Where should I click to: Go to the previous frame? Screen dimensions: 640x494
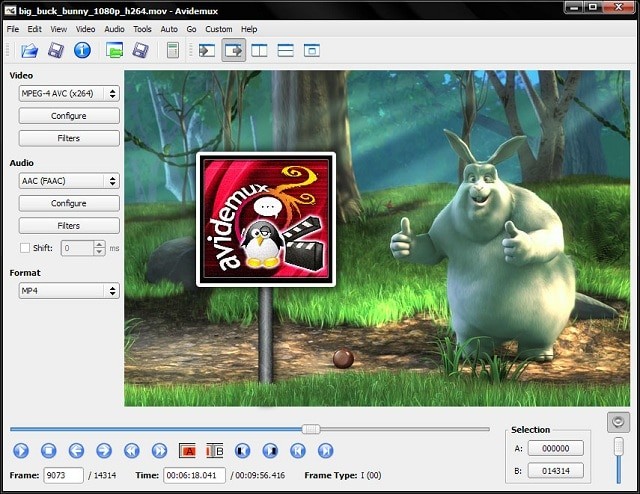click(x=76, y=451)
